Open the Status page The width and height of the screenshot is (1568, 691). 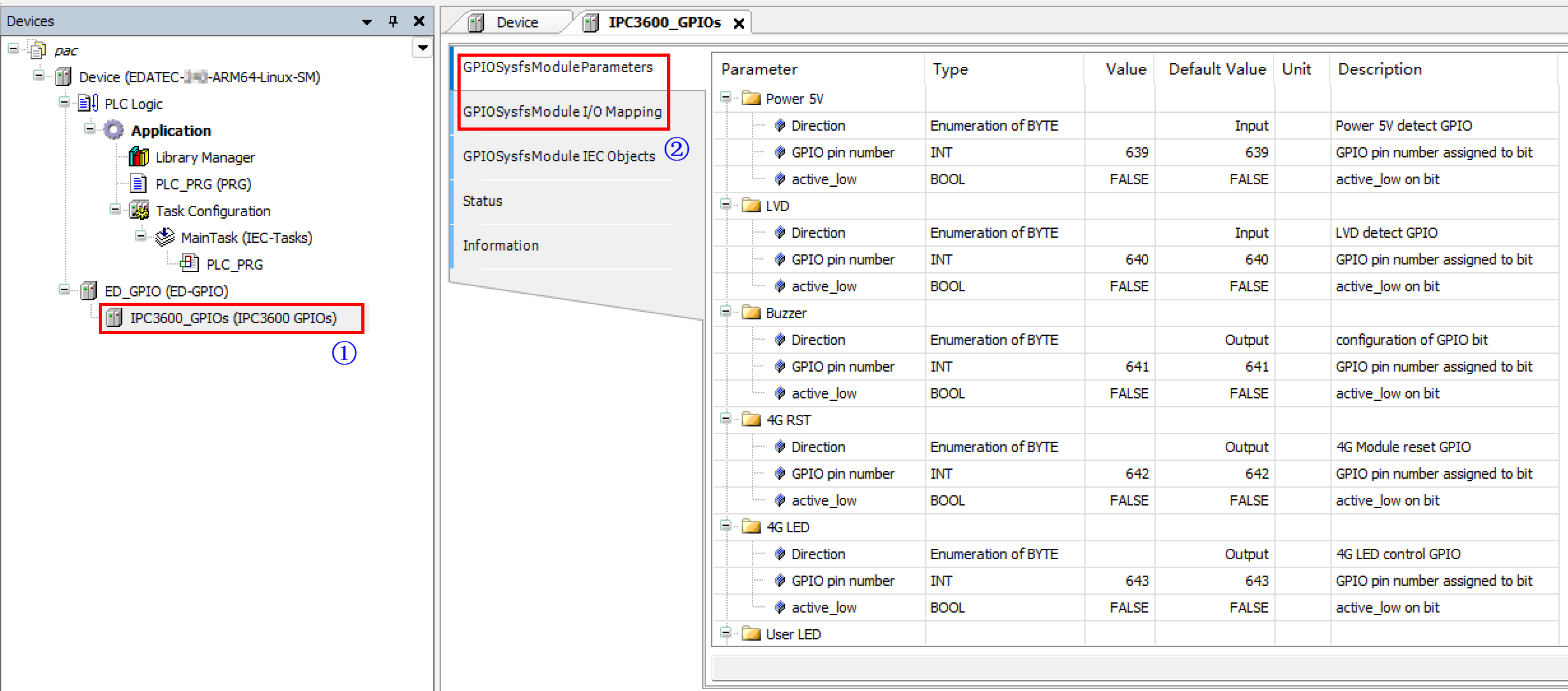coord(482,201)
